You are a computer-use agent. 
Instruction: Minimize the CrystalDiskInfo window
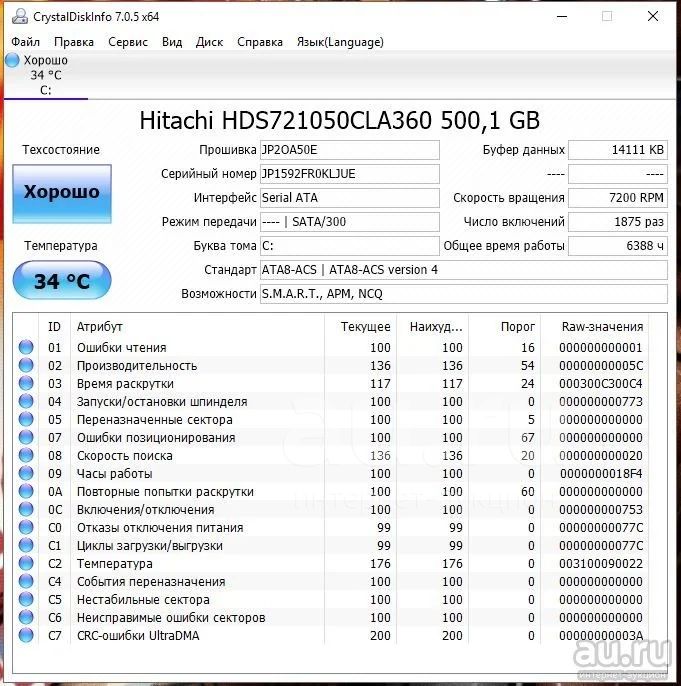click(562, 17)
